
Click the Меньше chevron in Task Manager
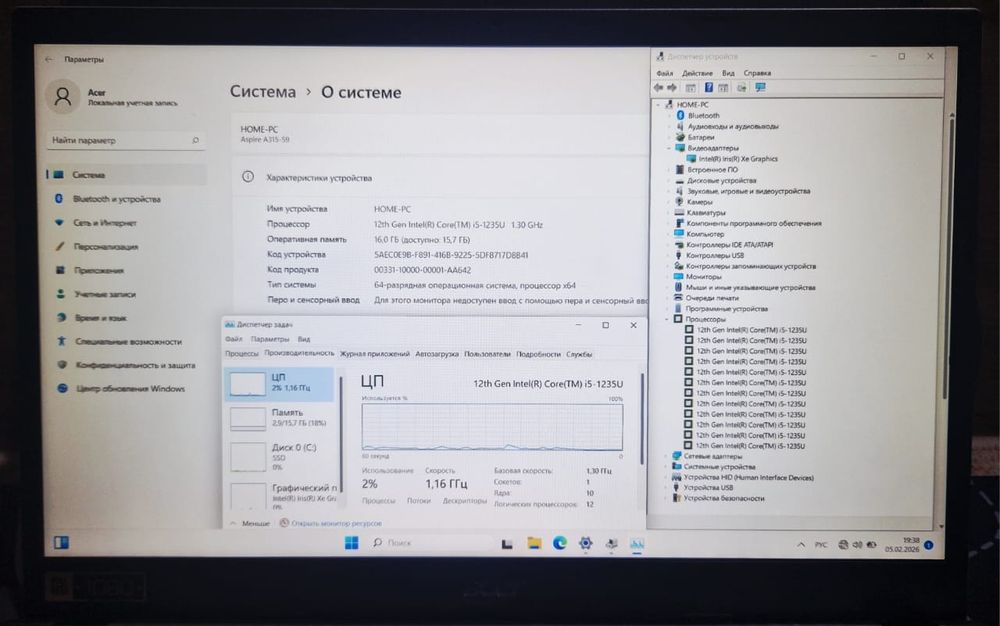pos(233,523)
